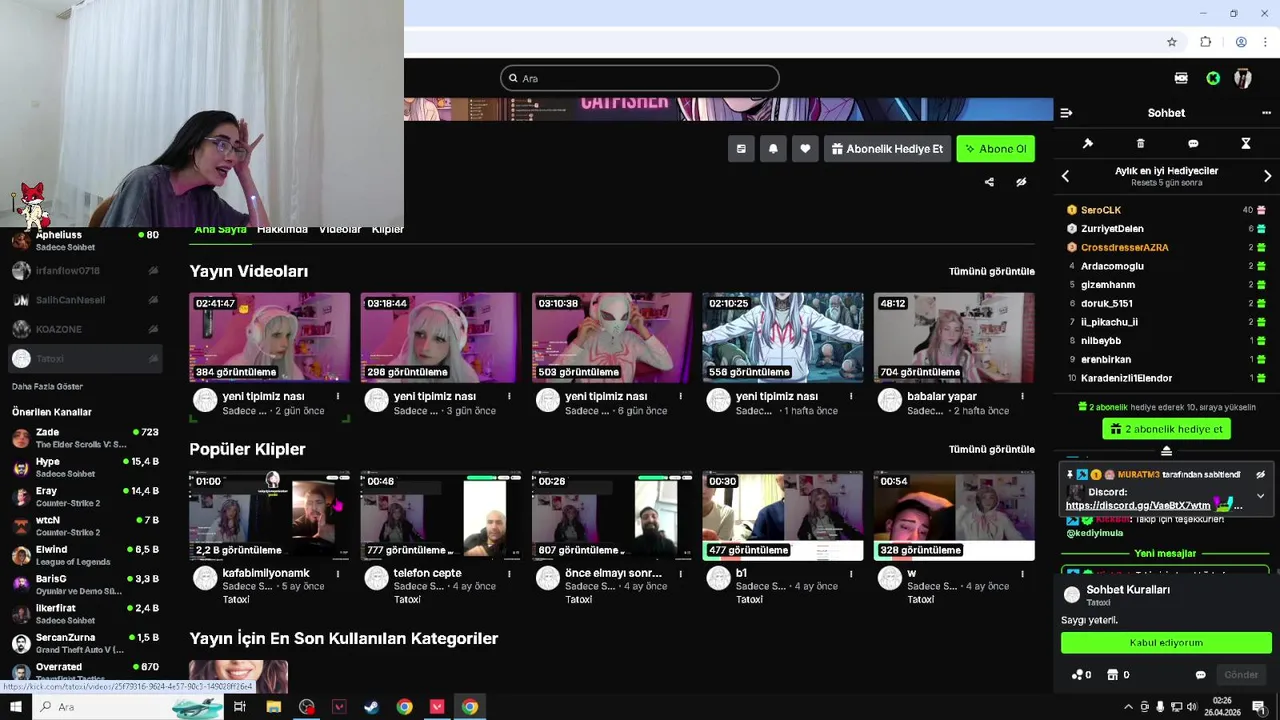This screenshot has height=720, width=1280.
Task: Click Abonelik Hediye Et button
Action: [x=887, y=149]
